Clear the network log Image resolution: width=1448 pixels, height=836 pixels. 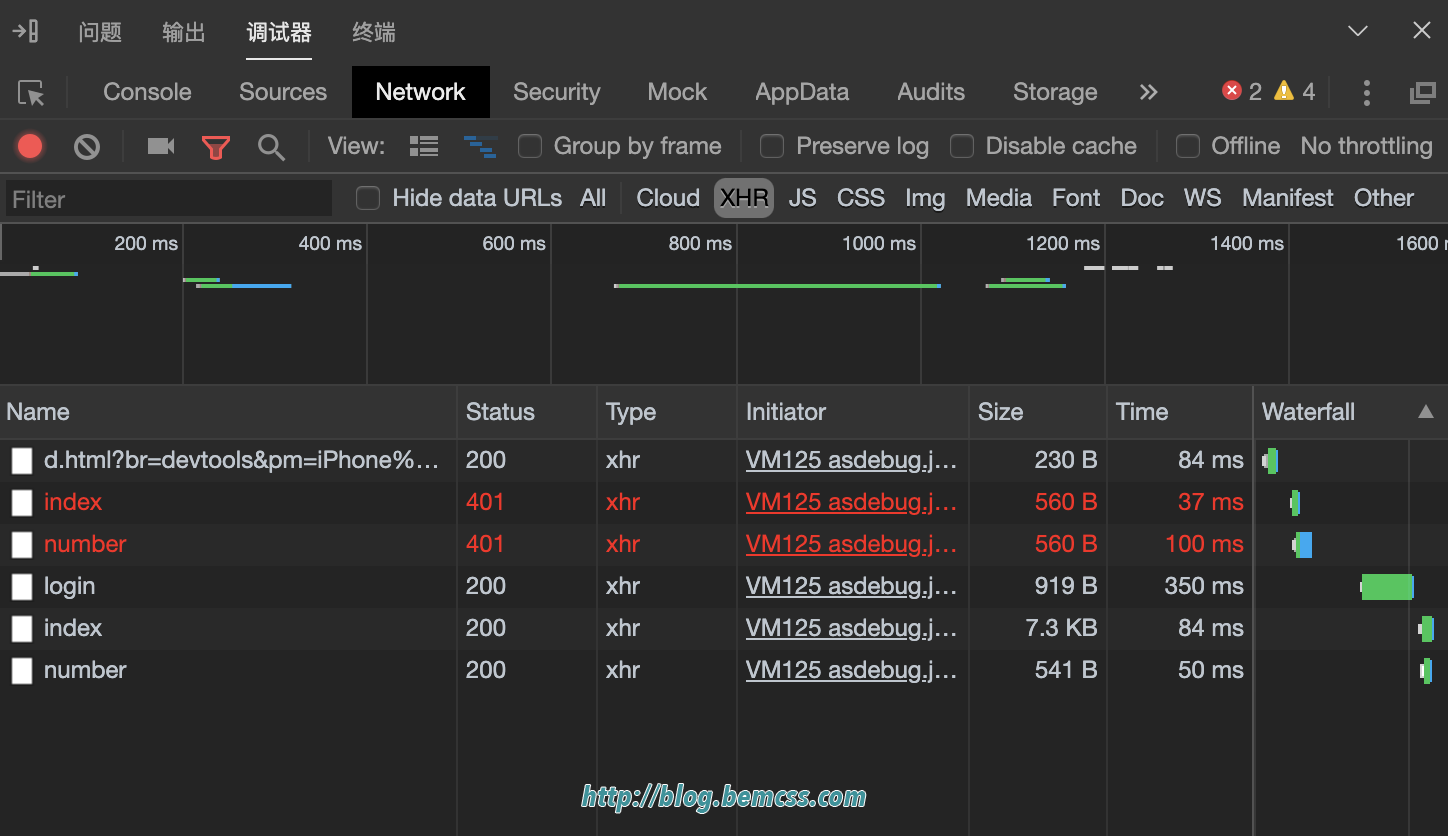(87, 147)
